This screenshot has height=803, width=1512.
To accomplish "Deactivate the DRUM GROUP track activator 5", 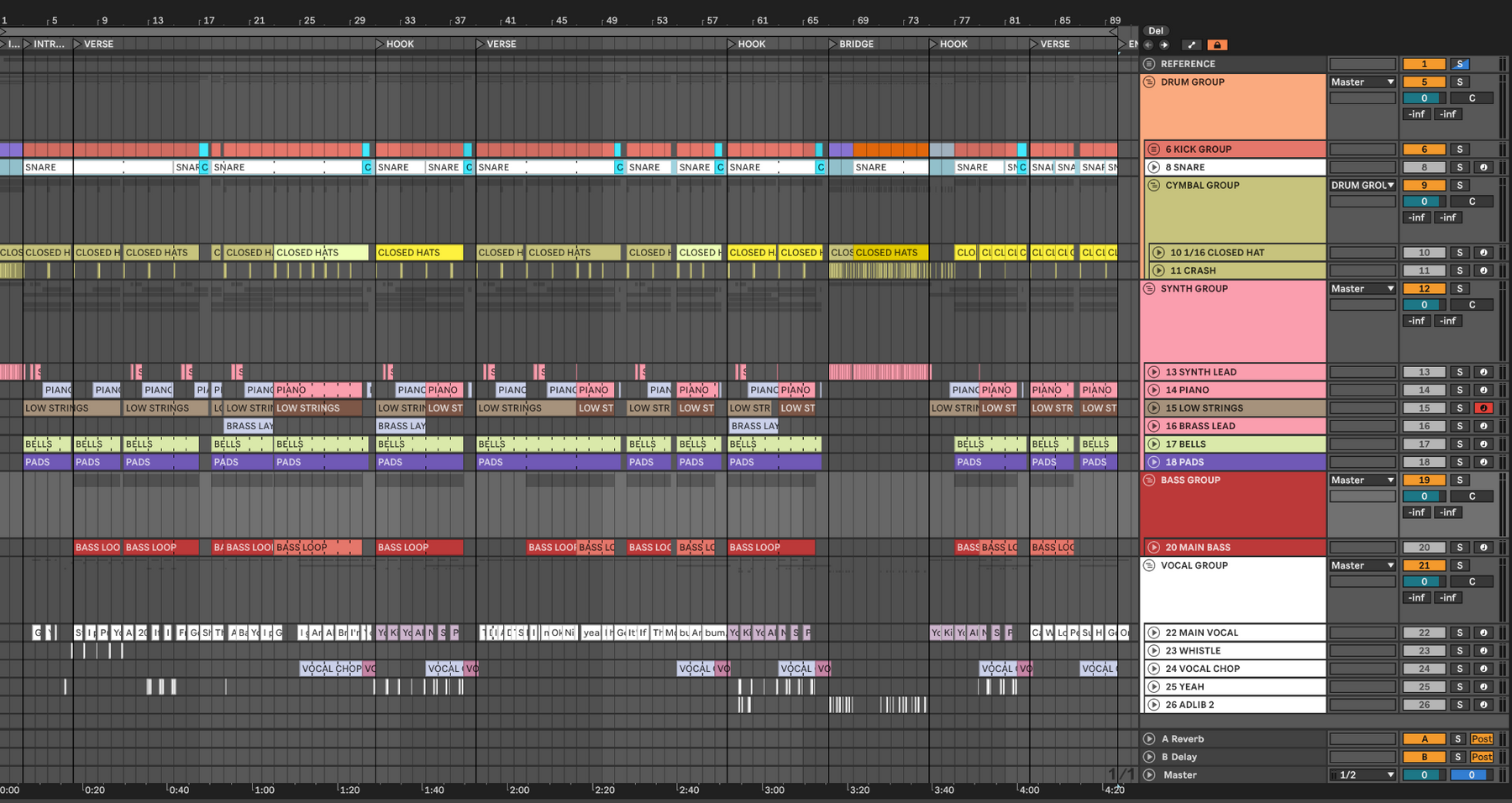I will 1424,82.
